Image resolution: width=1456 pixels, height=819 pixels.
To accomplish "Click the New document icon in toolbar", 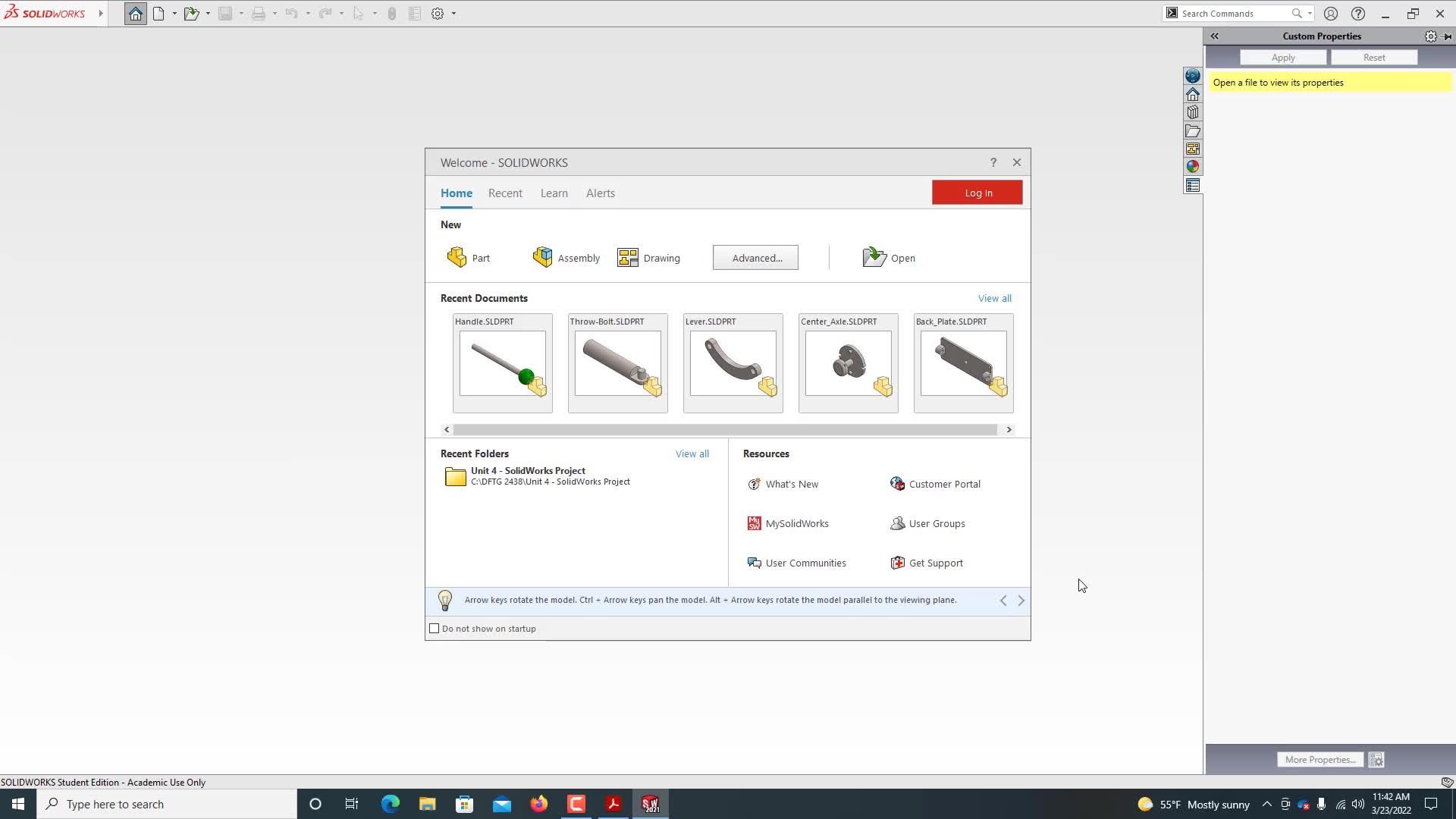I will (x=158, y=14).
